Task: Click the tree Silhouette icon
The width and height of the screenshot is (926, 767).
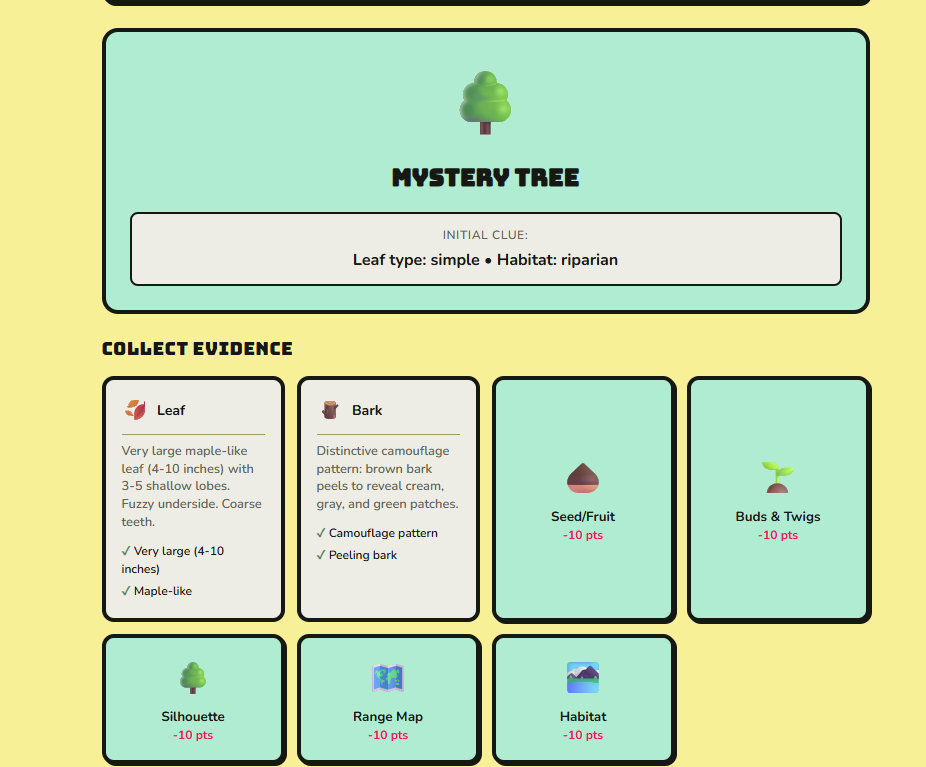Action: 193,677
